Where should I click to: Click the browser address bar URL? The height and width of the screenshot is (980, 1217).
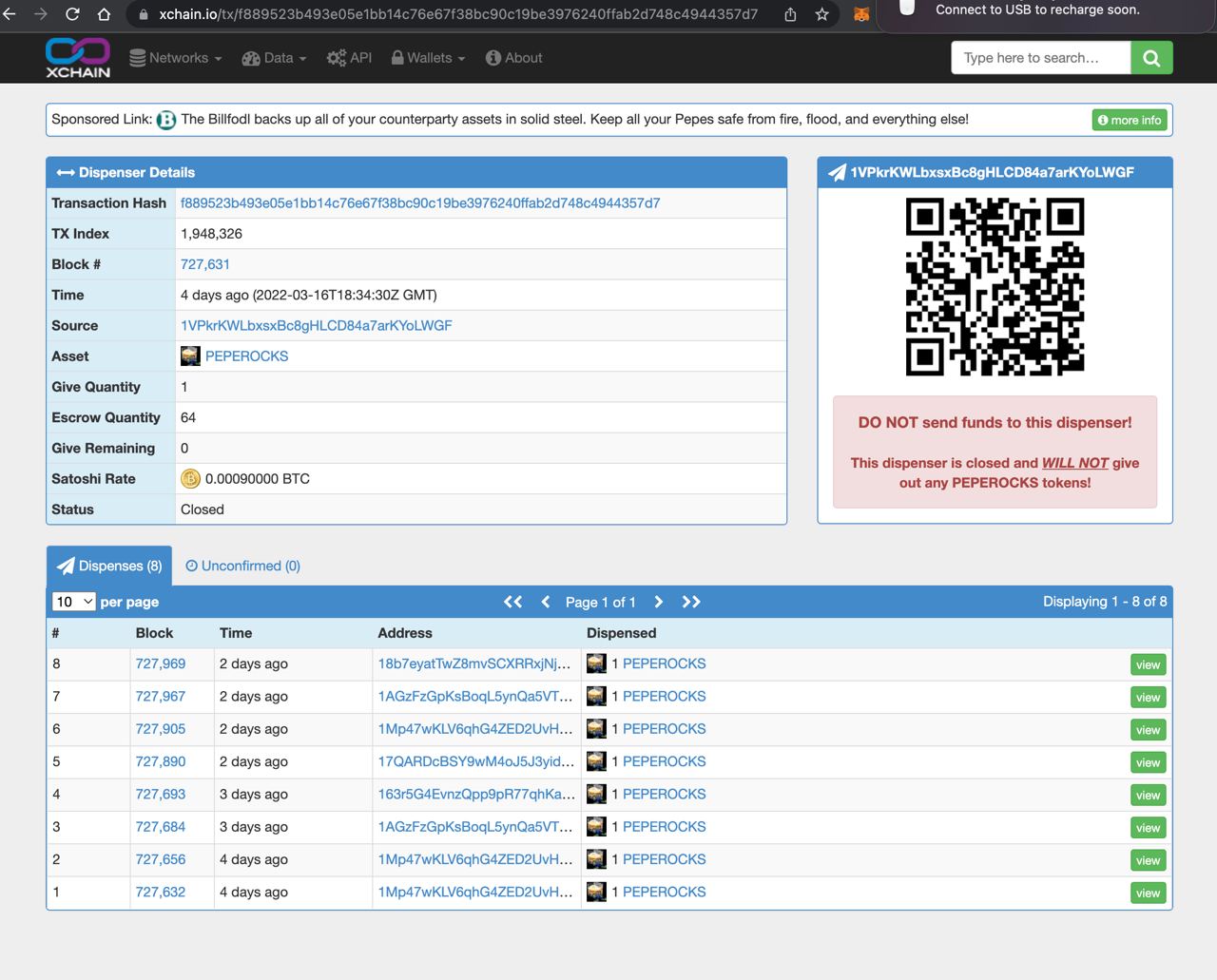coord(458,14)
